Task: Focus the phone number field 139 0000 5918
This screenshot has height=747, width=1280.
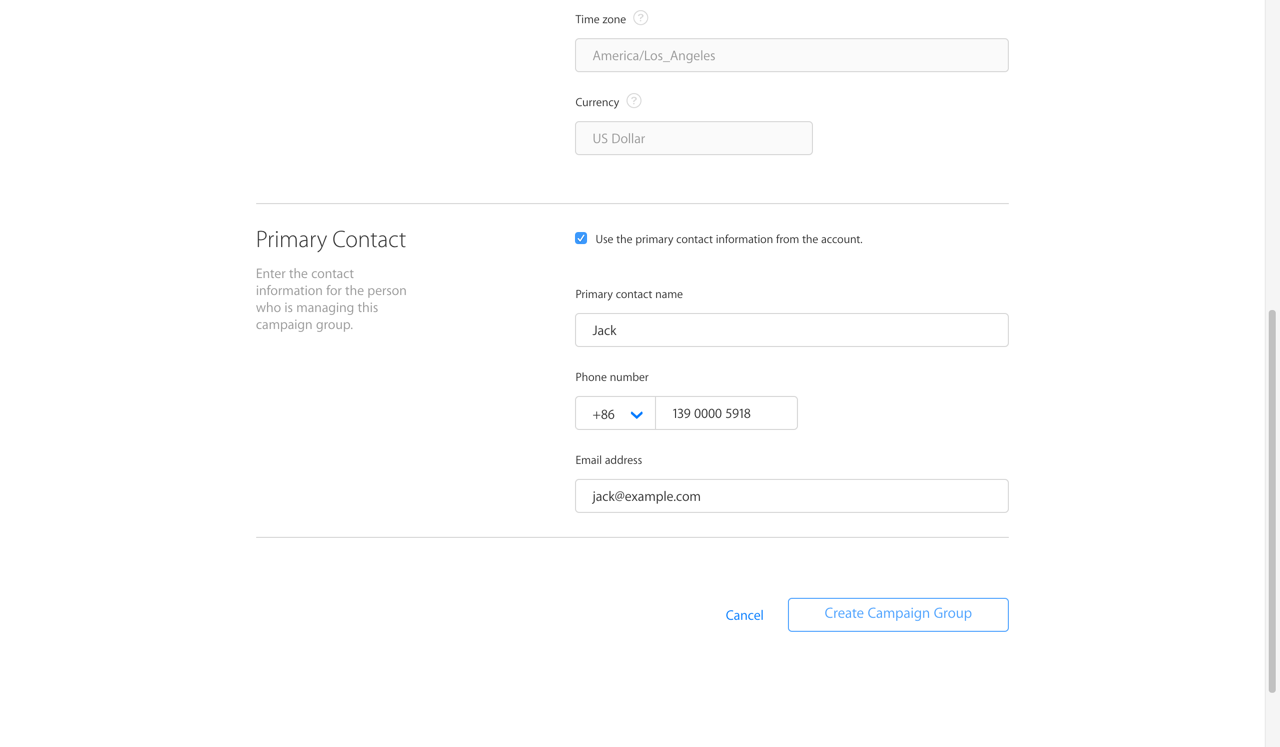Action: click(x=726, y=413)
